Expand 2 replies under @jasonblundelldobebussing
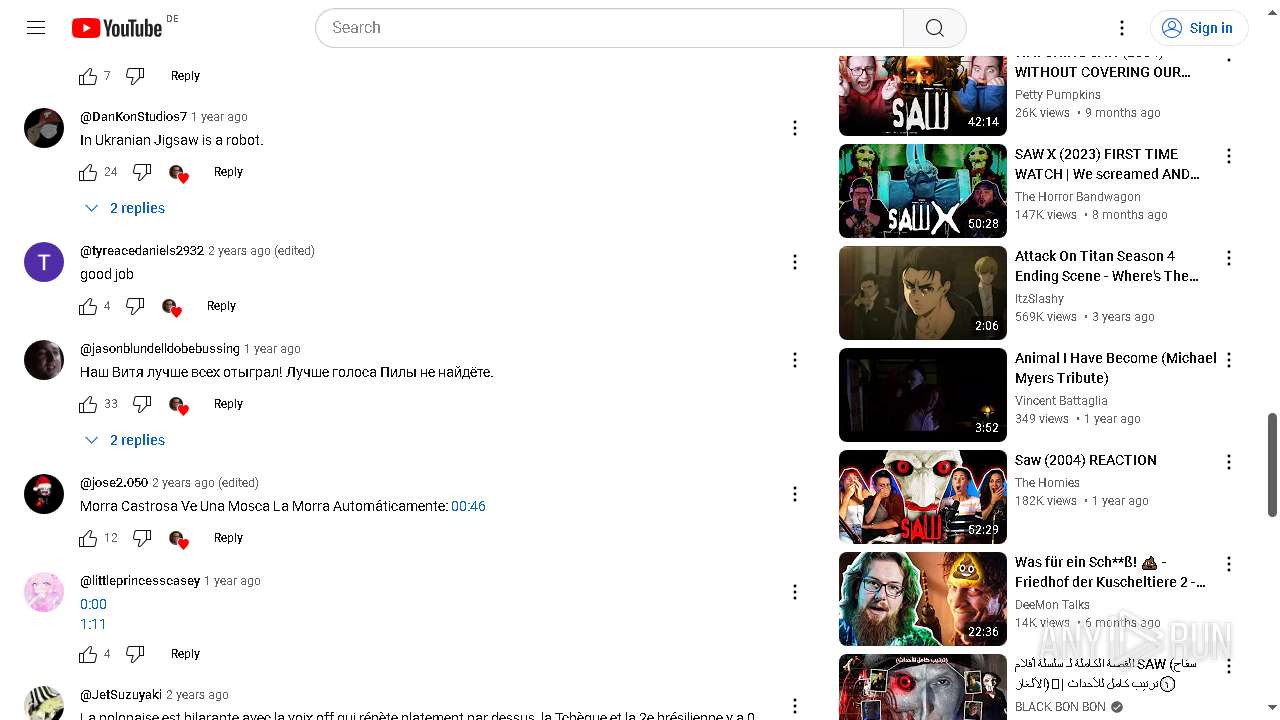The height and width of the screenshot is (720, 1280). tap(125, 440)
